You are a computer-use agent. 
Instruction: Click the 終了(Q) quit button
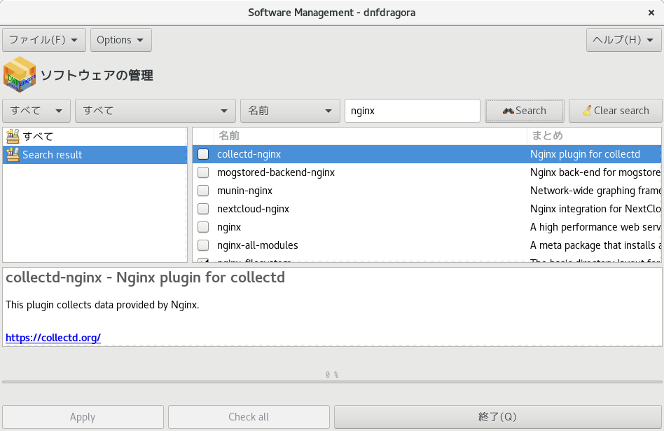[x=498, y=417]
